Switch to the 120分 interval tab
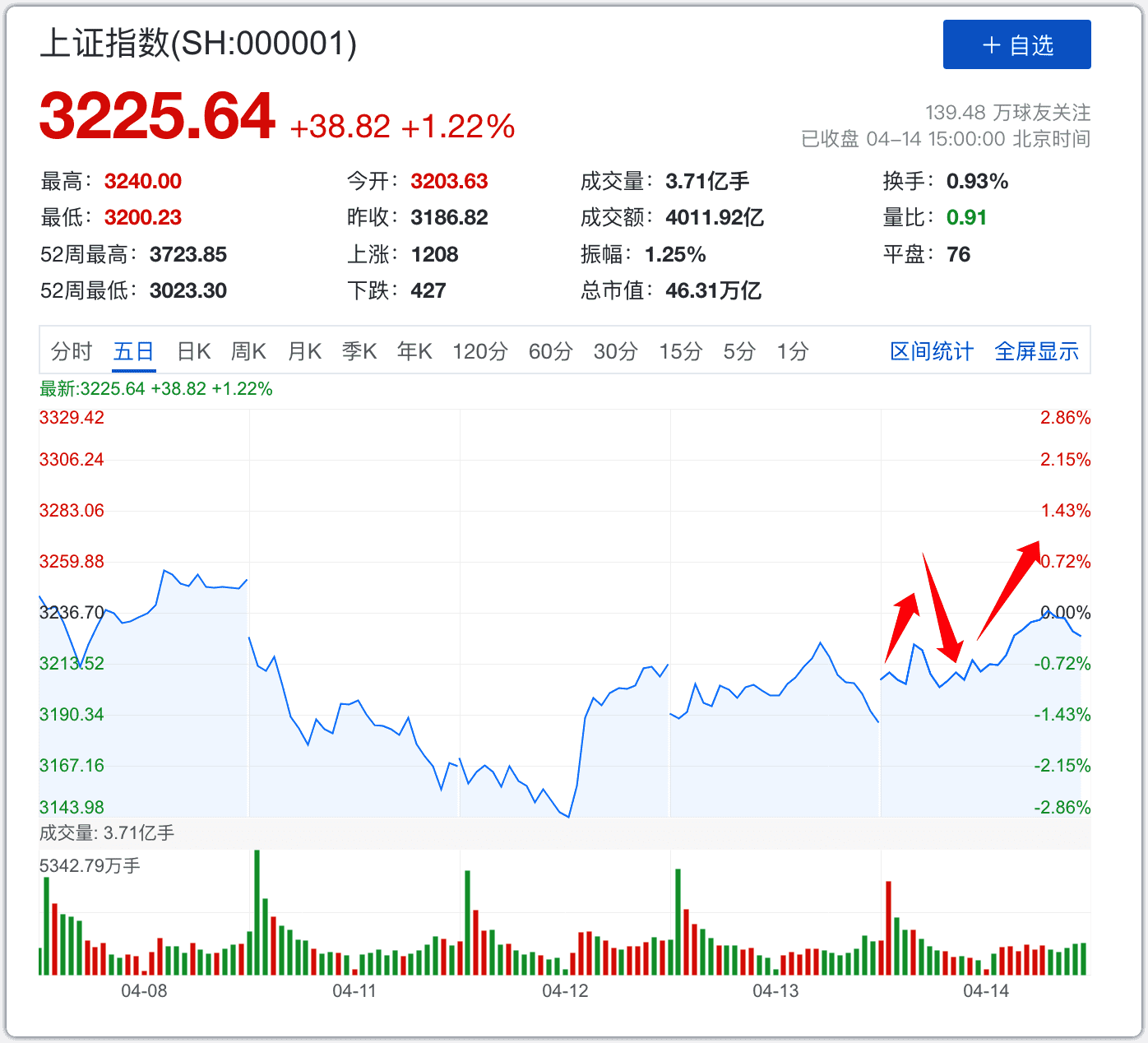 click(x=480, y=352)
